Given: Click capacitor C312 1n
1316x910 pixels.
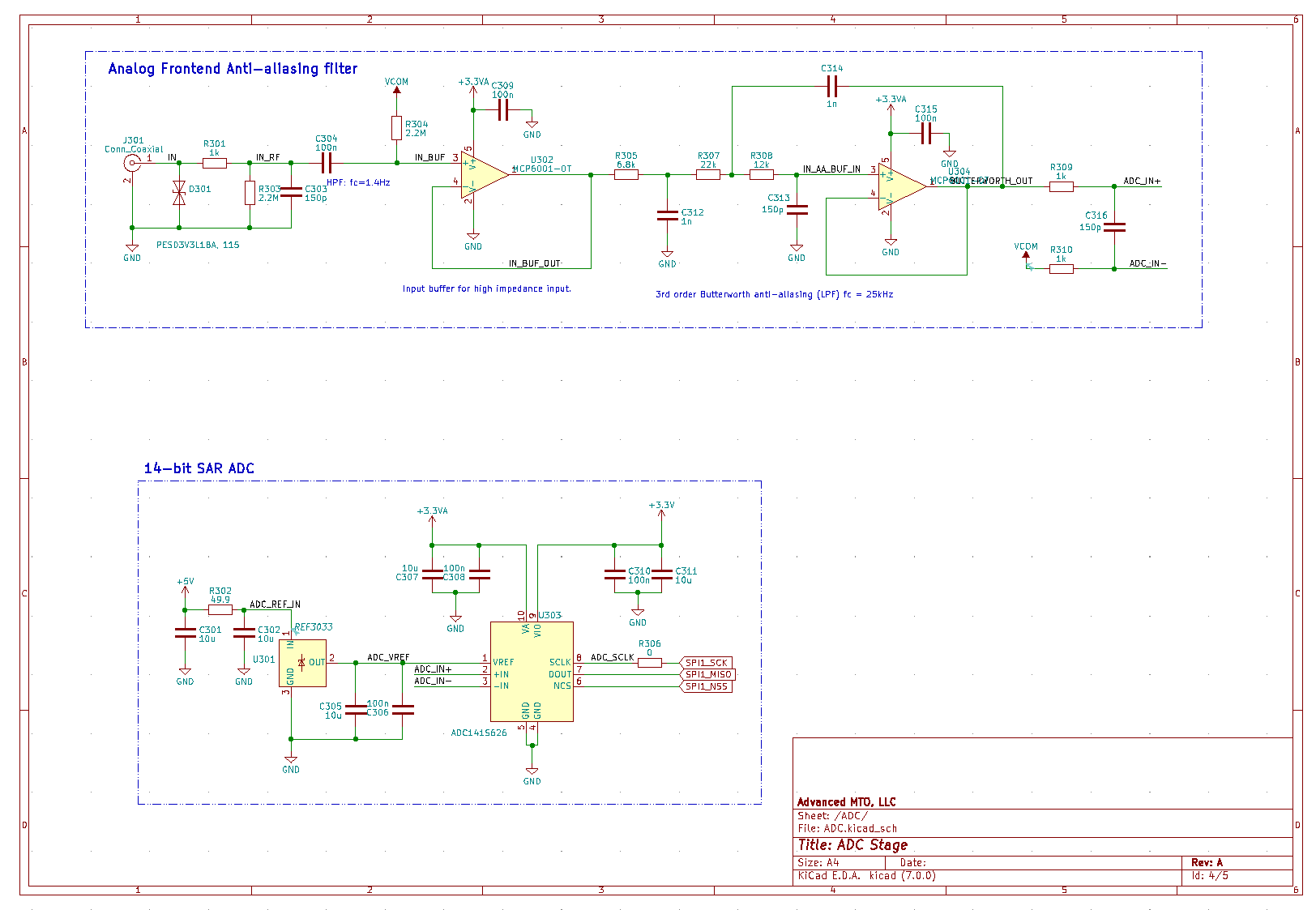Looking at the screenshot, I should point(667,216).
